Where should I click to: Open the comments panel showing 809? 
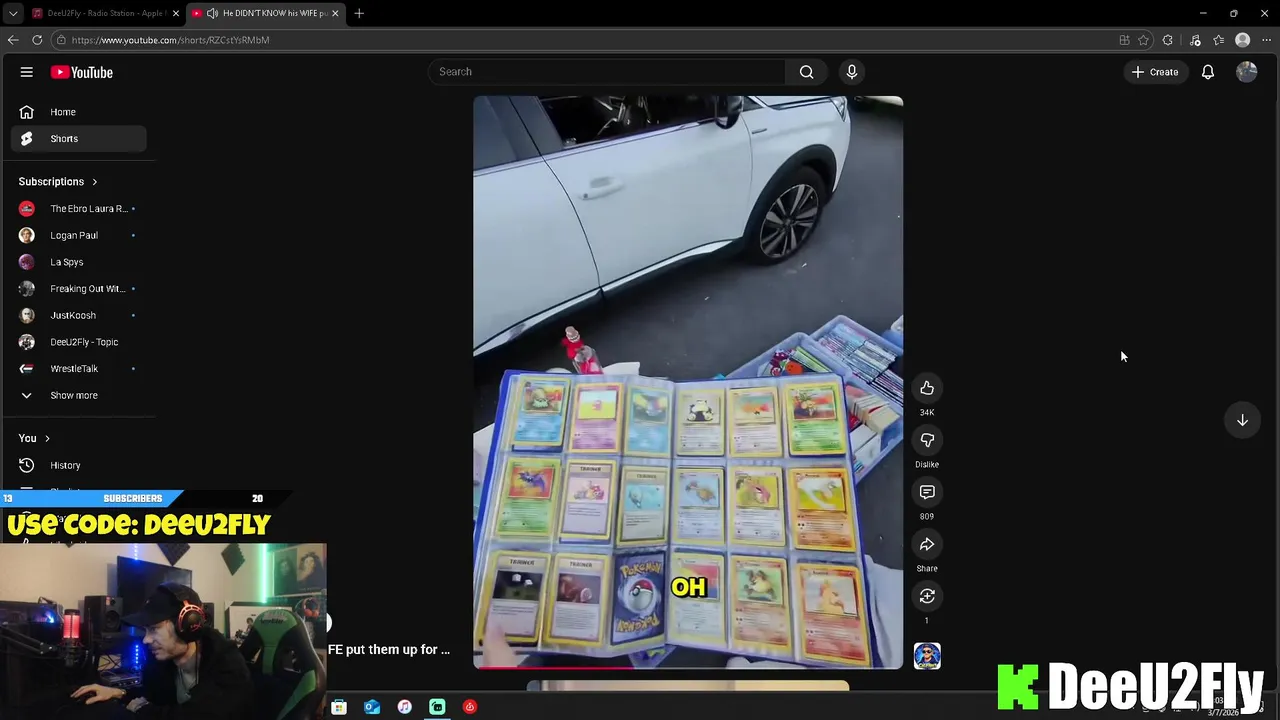(927, 492)
